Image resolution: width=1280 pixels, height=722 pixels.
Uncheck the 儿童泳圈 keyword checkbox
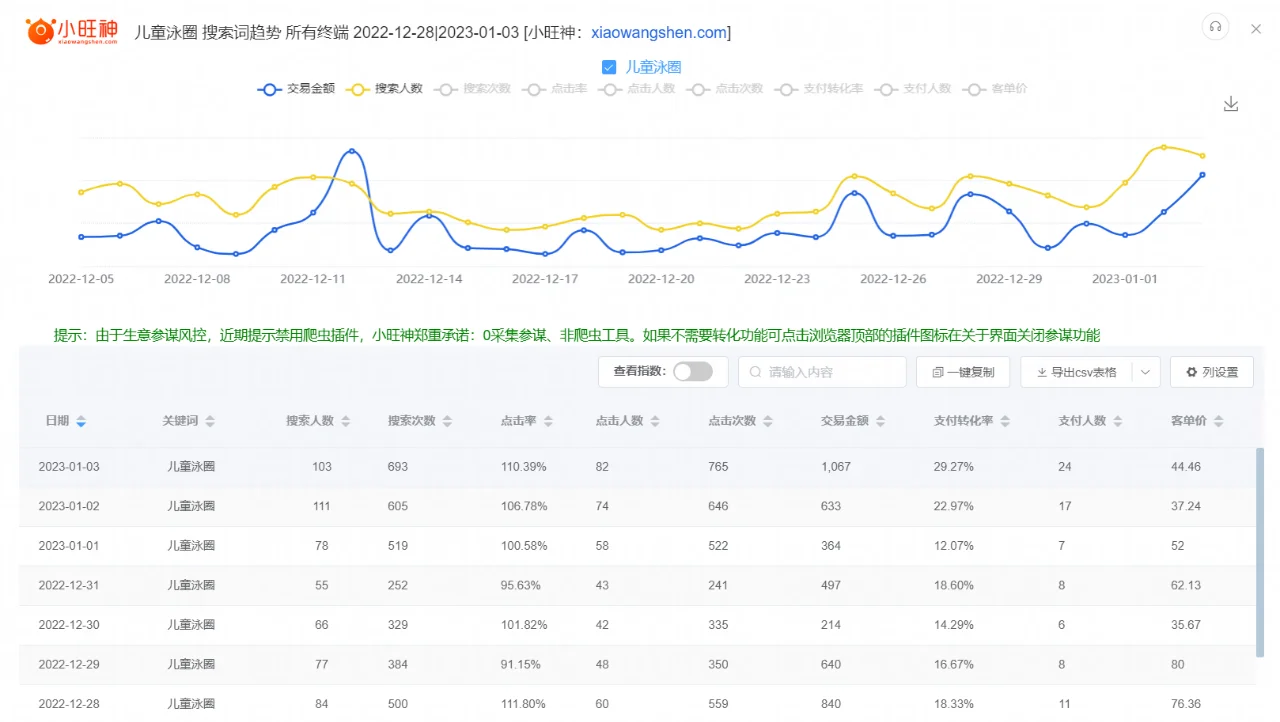click(609, 67)
